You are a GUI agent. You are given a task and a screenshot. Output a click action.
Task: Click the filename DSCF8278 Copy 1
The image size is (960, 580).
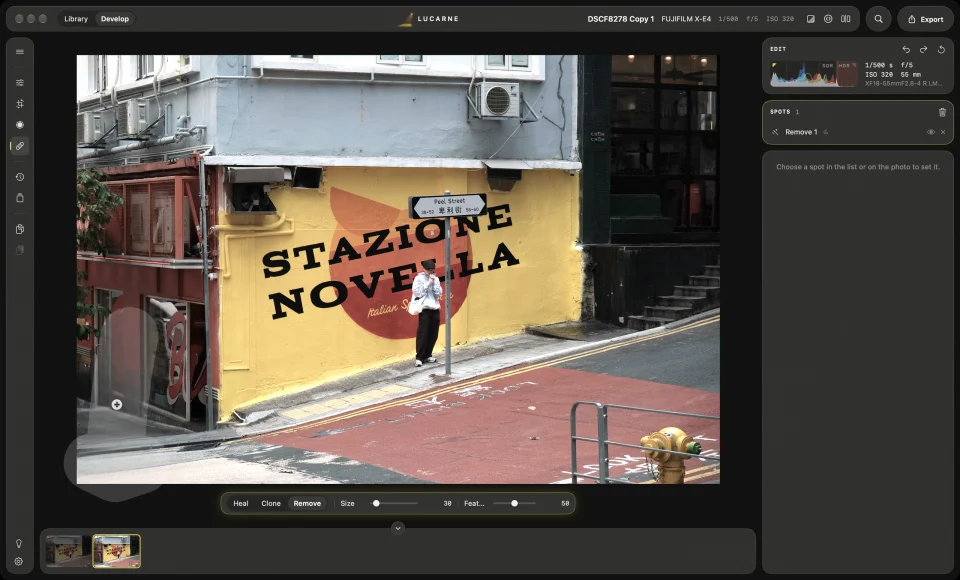pos(620,19)
